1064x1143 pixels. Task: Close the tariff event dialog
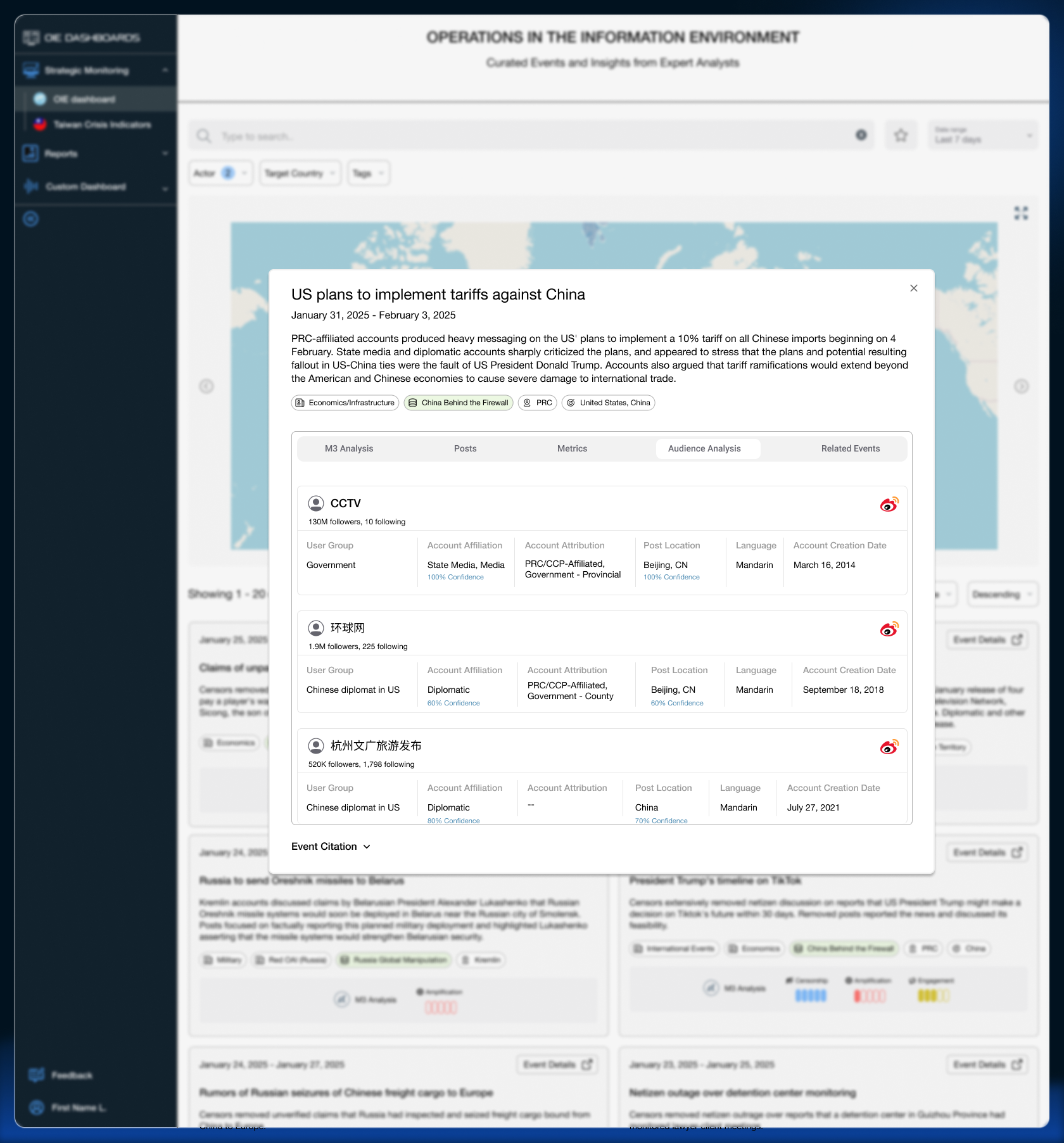(x=913, y=288)
